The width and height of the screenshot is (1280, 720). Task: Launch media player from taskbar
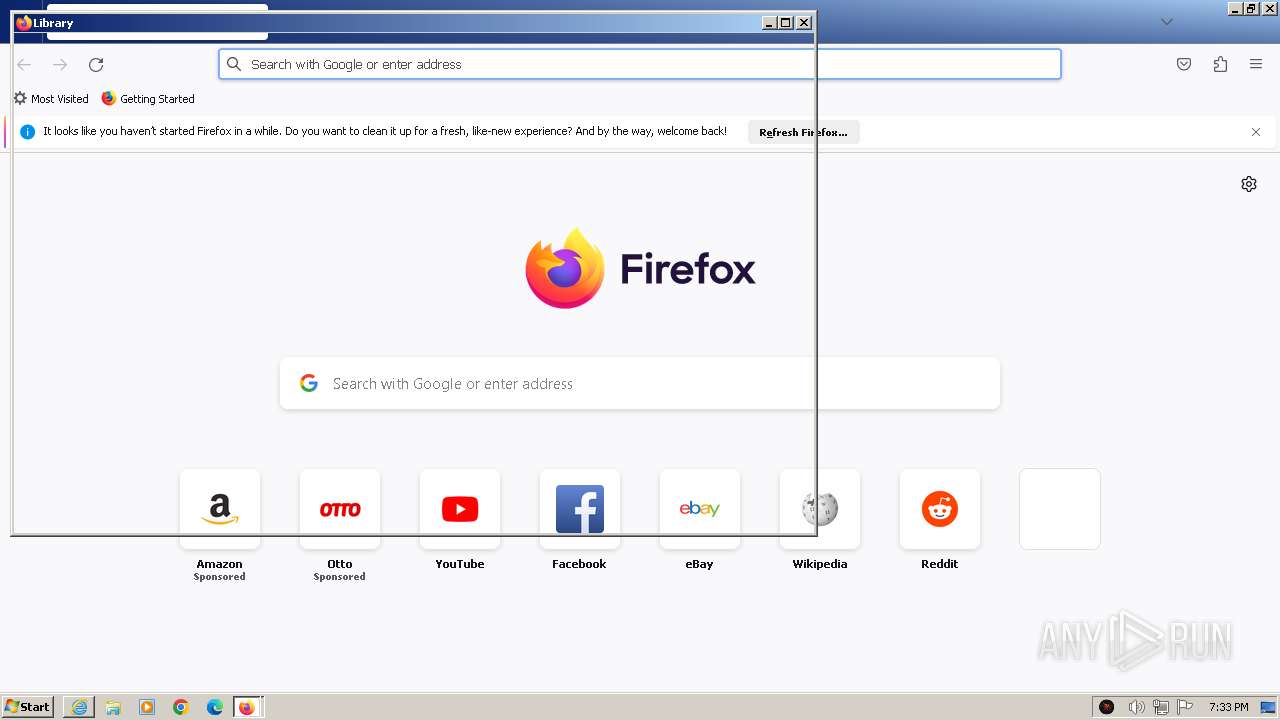coord(147,707)
